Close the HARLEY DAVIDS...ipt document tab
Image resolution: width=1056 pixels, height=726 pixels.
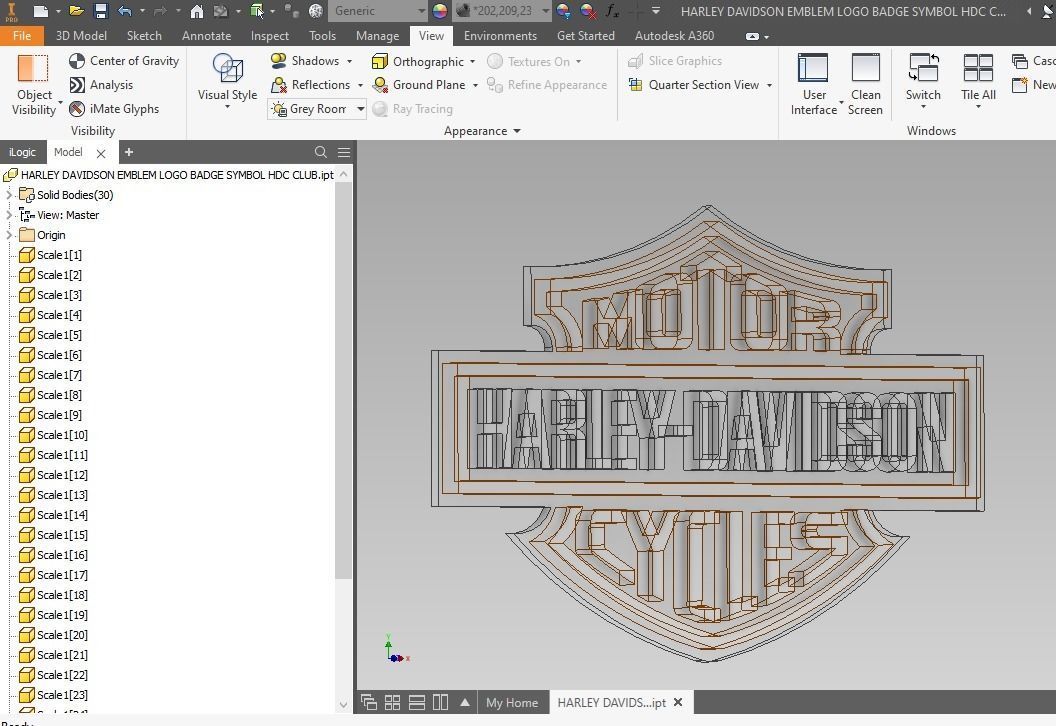click(678, 702)
